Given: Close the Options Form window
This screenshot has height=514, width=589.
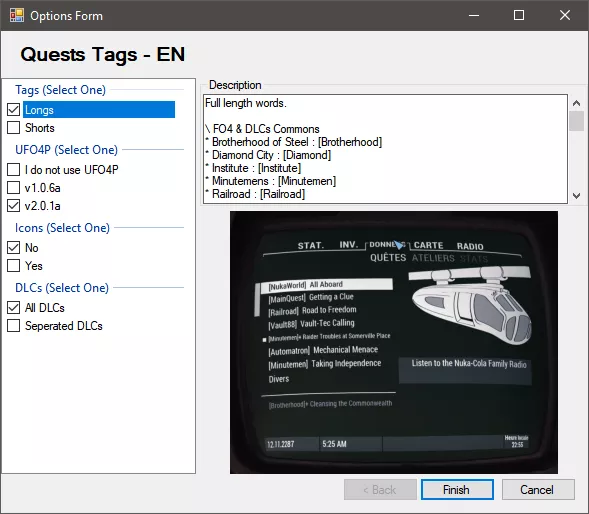Looking at the screenshot, I should point(565,15).
